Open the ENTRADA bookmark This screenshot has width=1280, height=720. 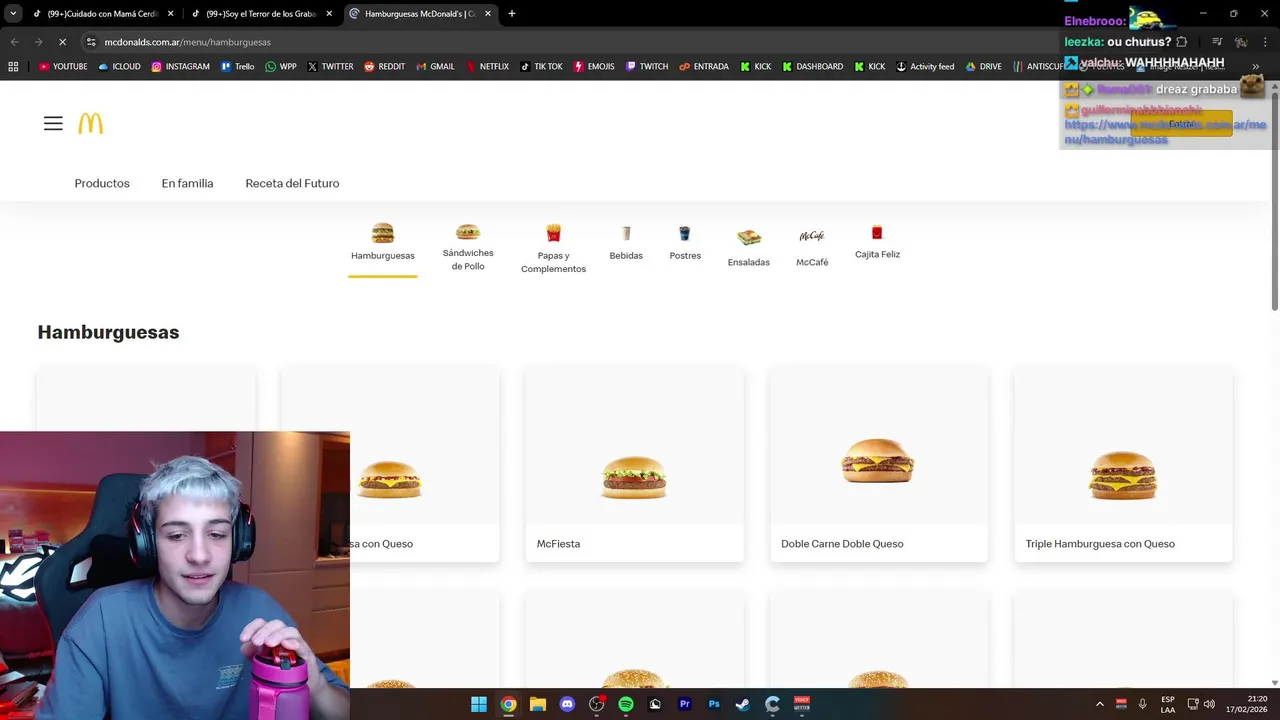coord(704,66)
